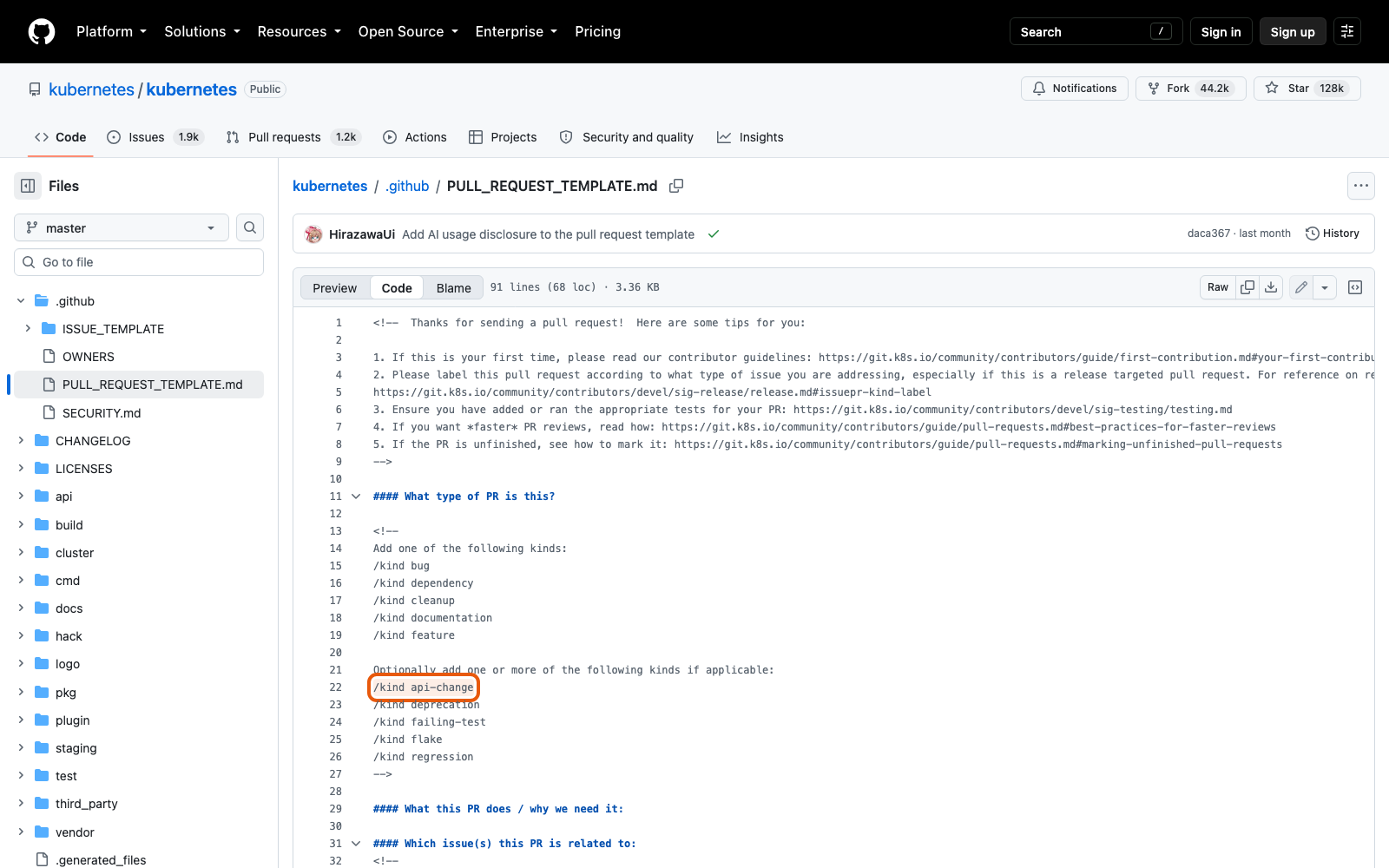This screenshot has width=1389, height=868.
Task: Open the header command palette icon
Action: pyautogui.click(x=1347, y=31)
